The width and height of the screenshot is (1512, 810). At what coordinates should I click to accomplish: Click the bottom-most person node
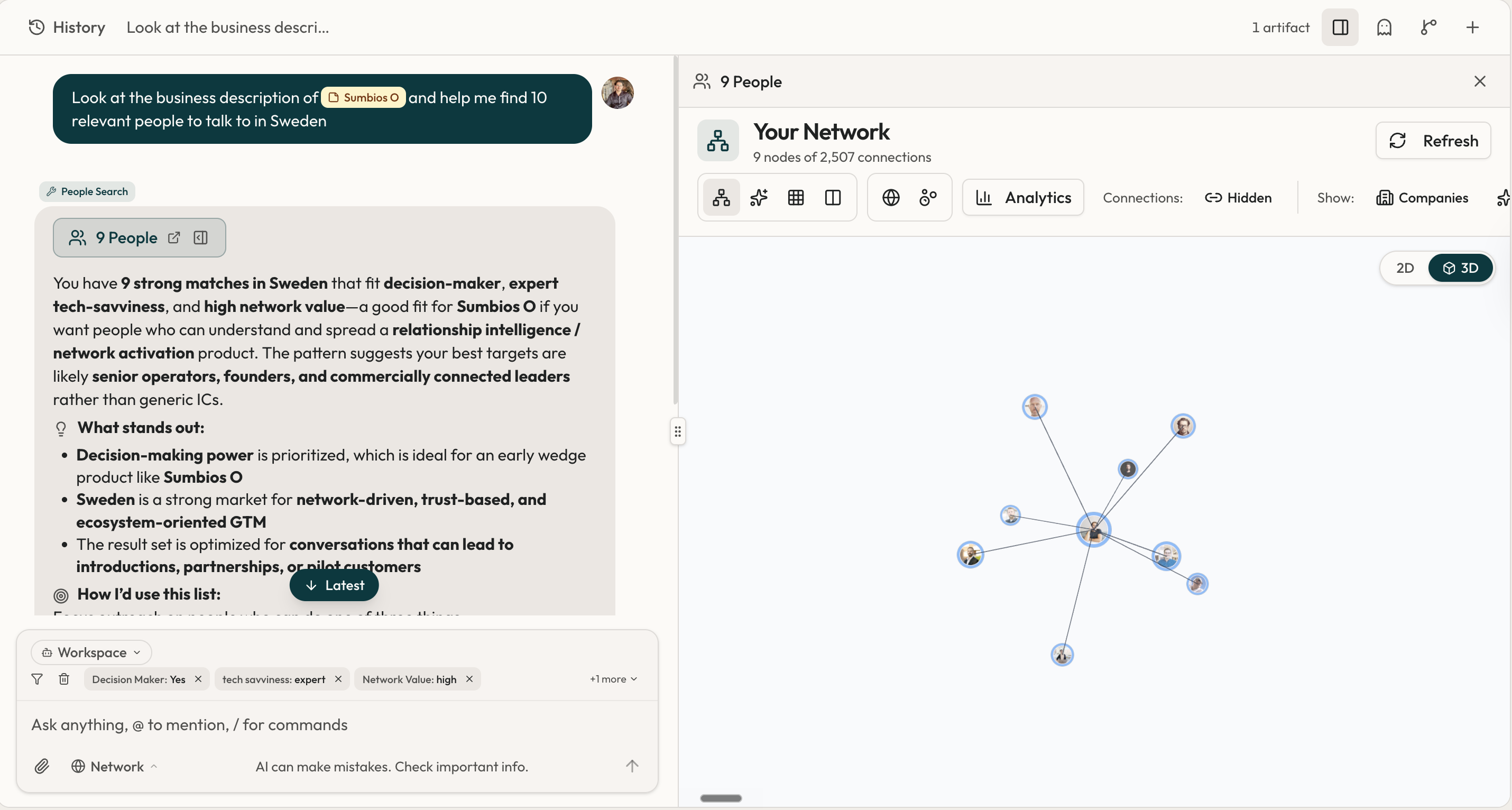[x=1062, y=655]
